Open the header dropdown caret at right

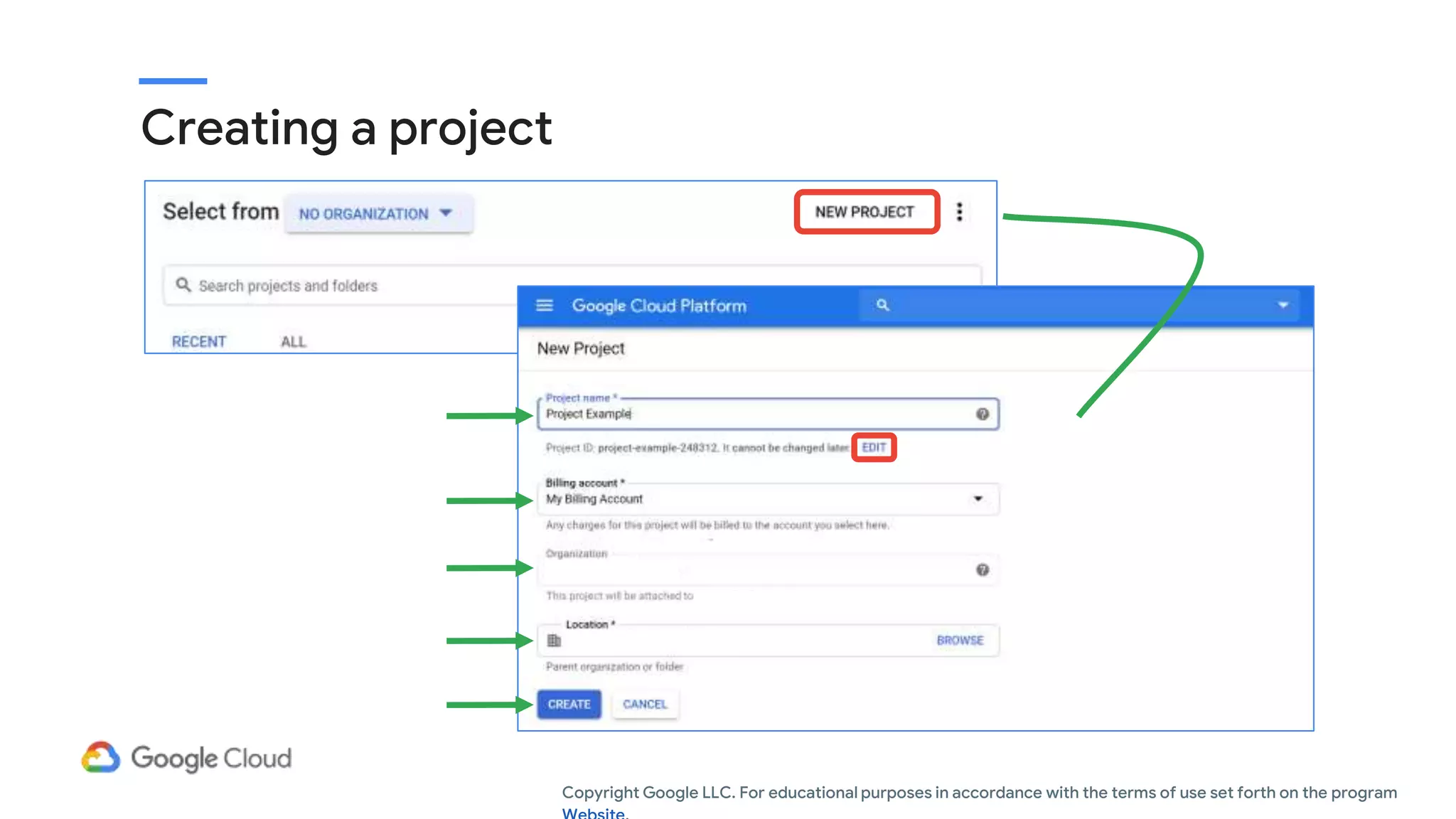1283,305
